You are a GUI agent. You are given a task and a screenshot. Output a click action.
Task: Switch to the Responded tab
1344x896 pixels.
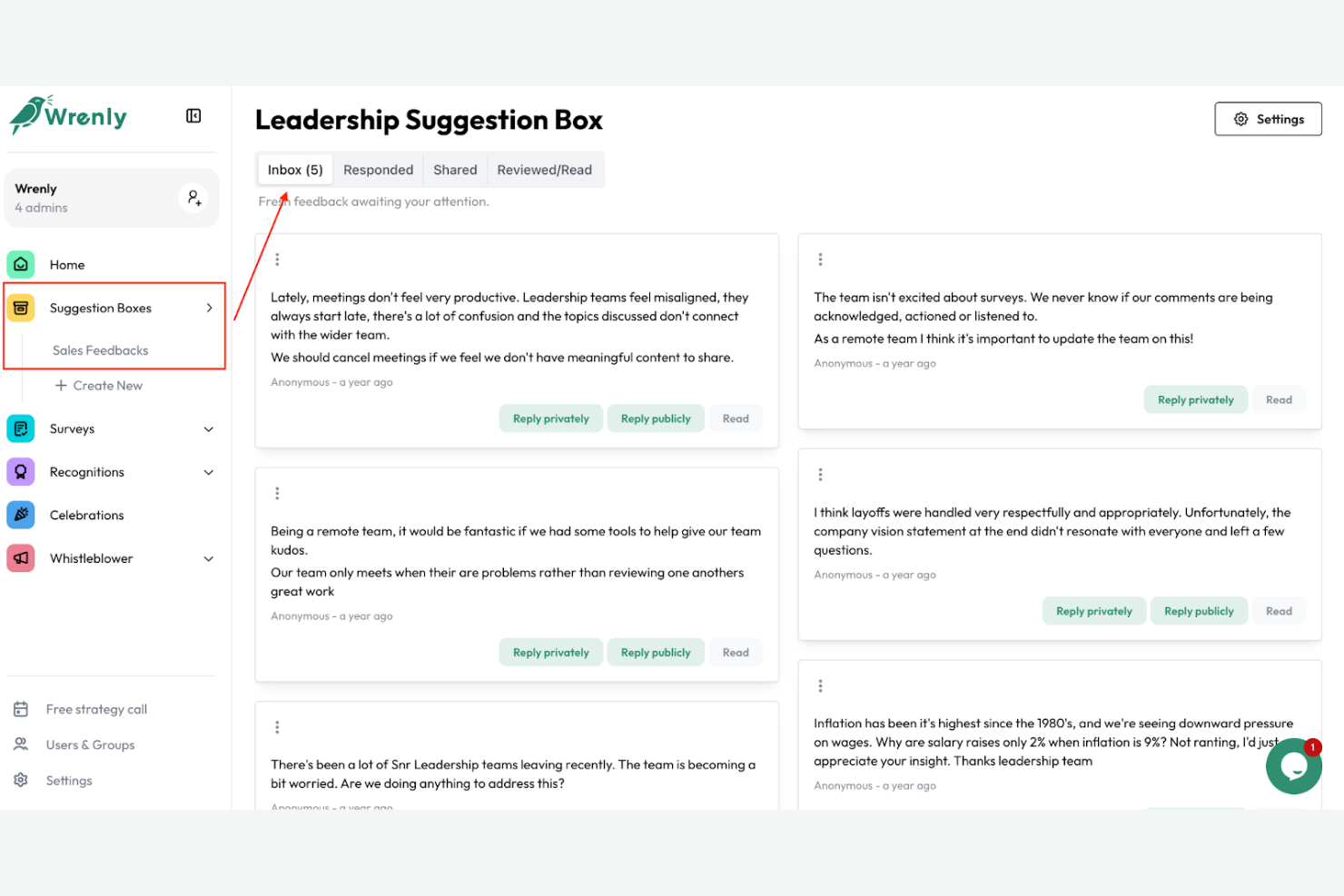coord(378,170)
